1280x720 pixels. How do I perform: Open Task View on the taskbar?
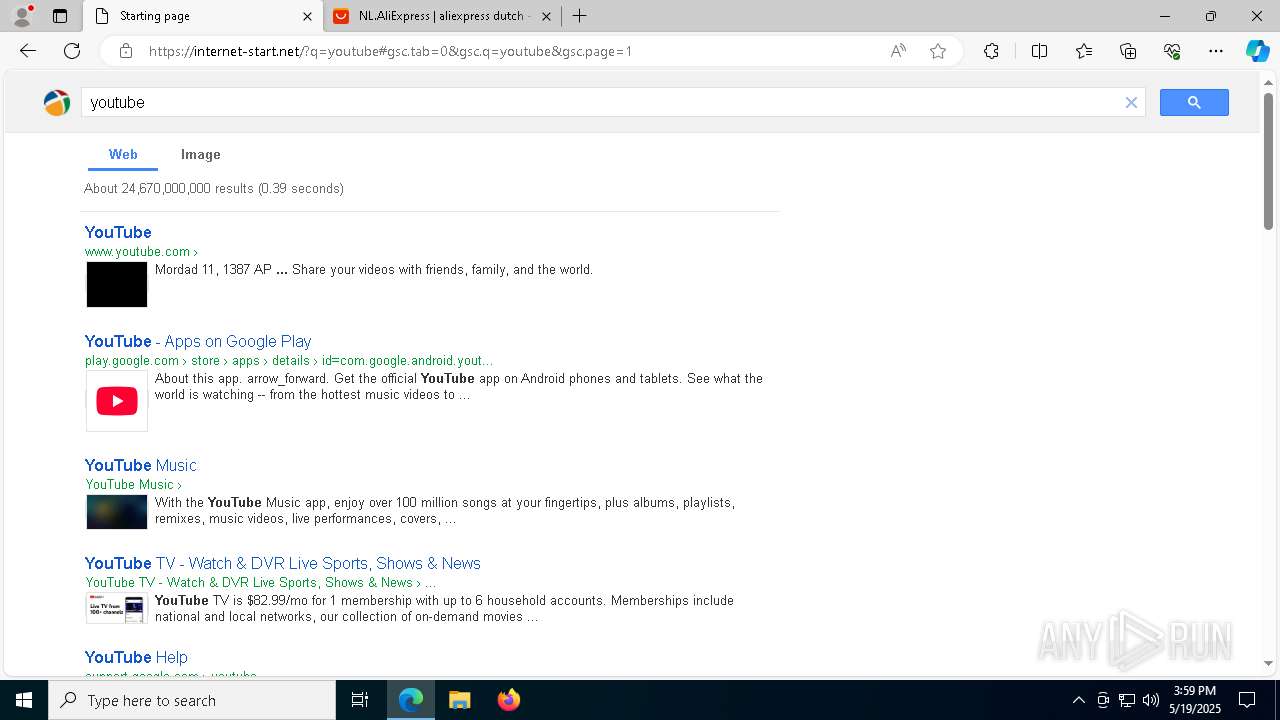(360, 700)
